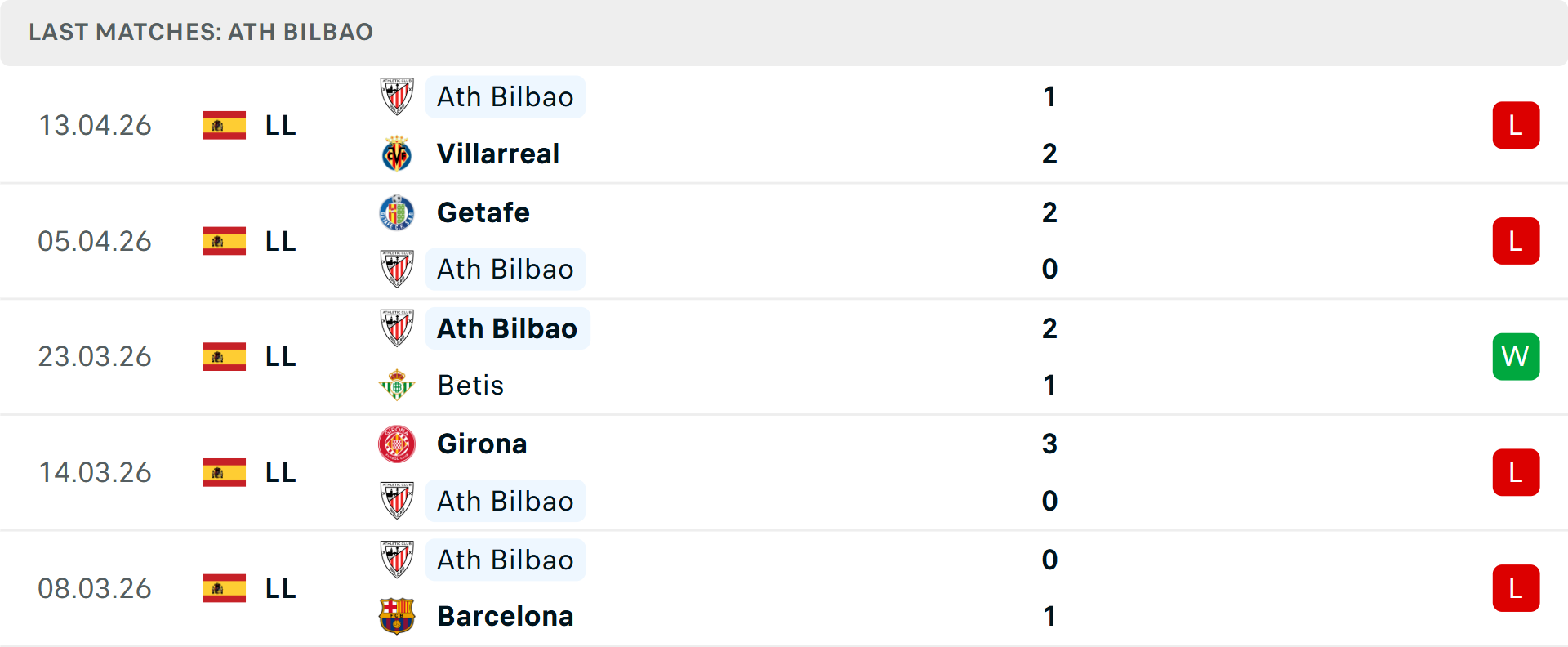Click the red L badge on the Barcelona match
This screenshot has height=647, width=1568.
pos(1516,587)
